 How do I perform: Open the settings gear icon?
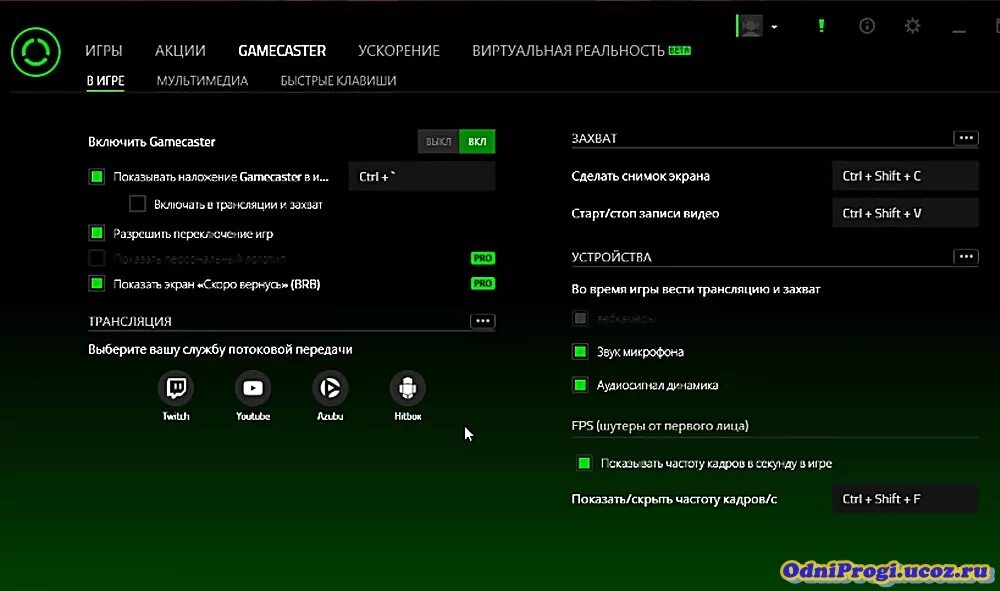[913, 26]
